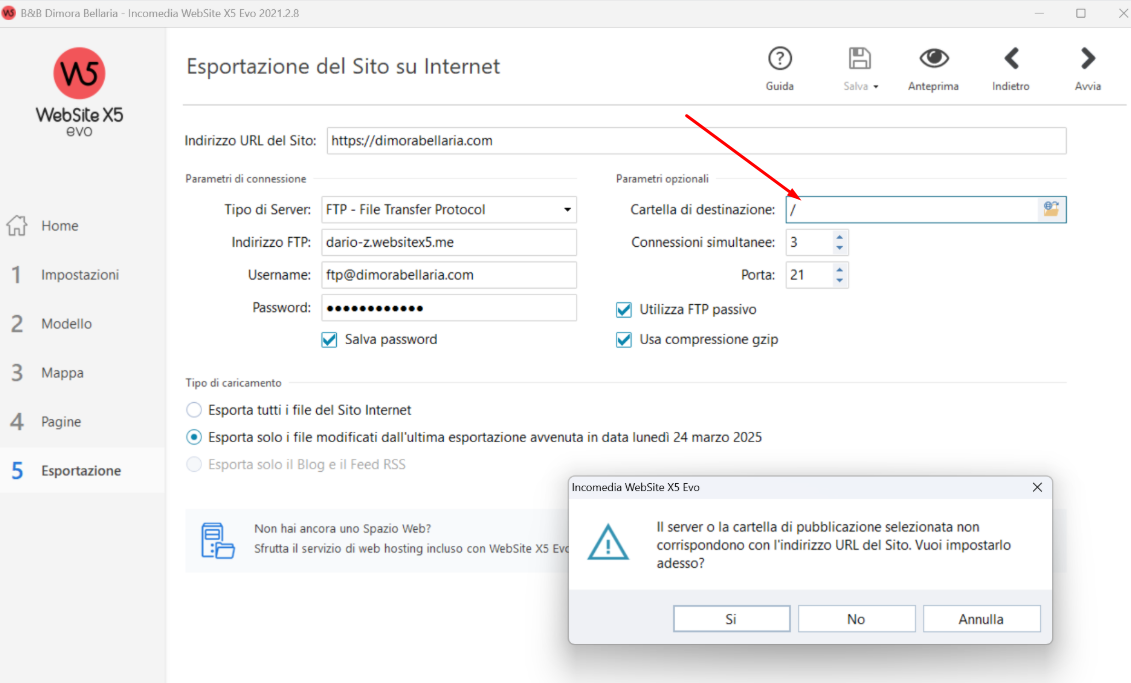Expand the Salva dropdown arrow
The height and width of the screenshot is (683, 1131).
point(876,87)
